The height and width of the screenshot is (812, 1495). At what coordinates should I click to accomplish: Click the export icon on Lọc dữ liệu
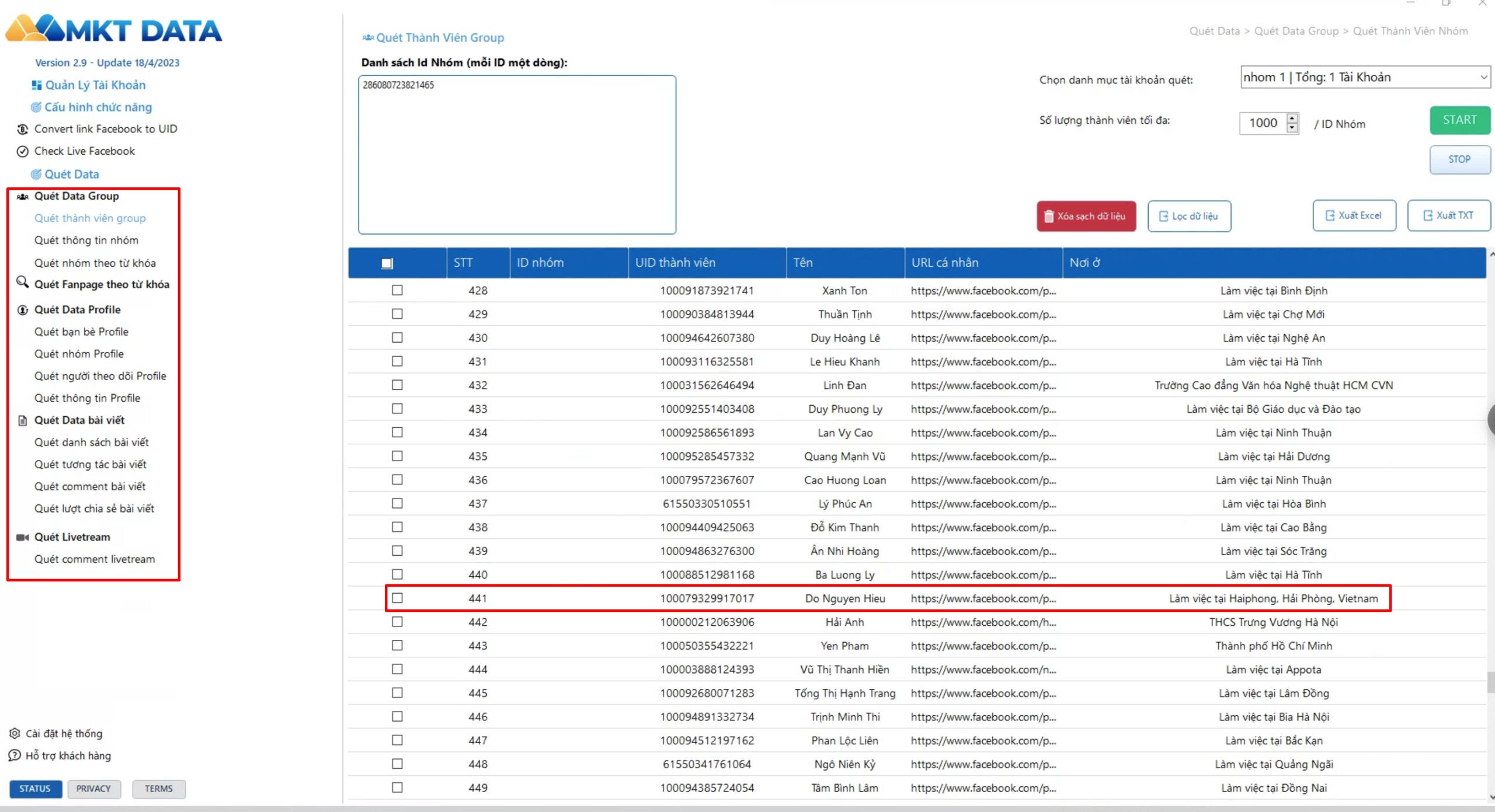tap(1163, 216)
